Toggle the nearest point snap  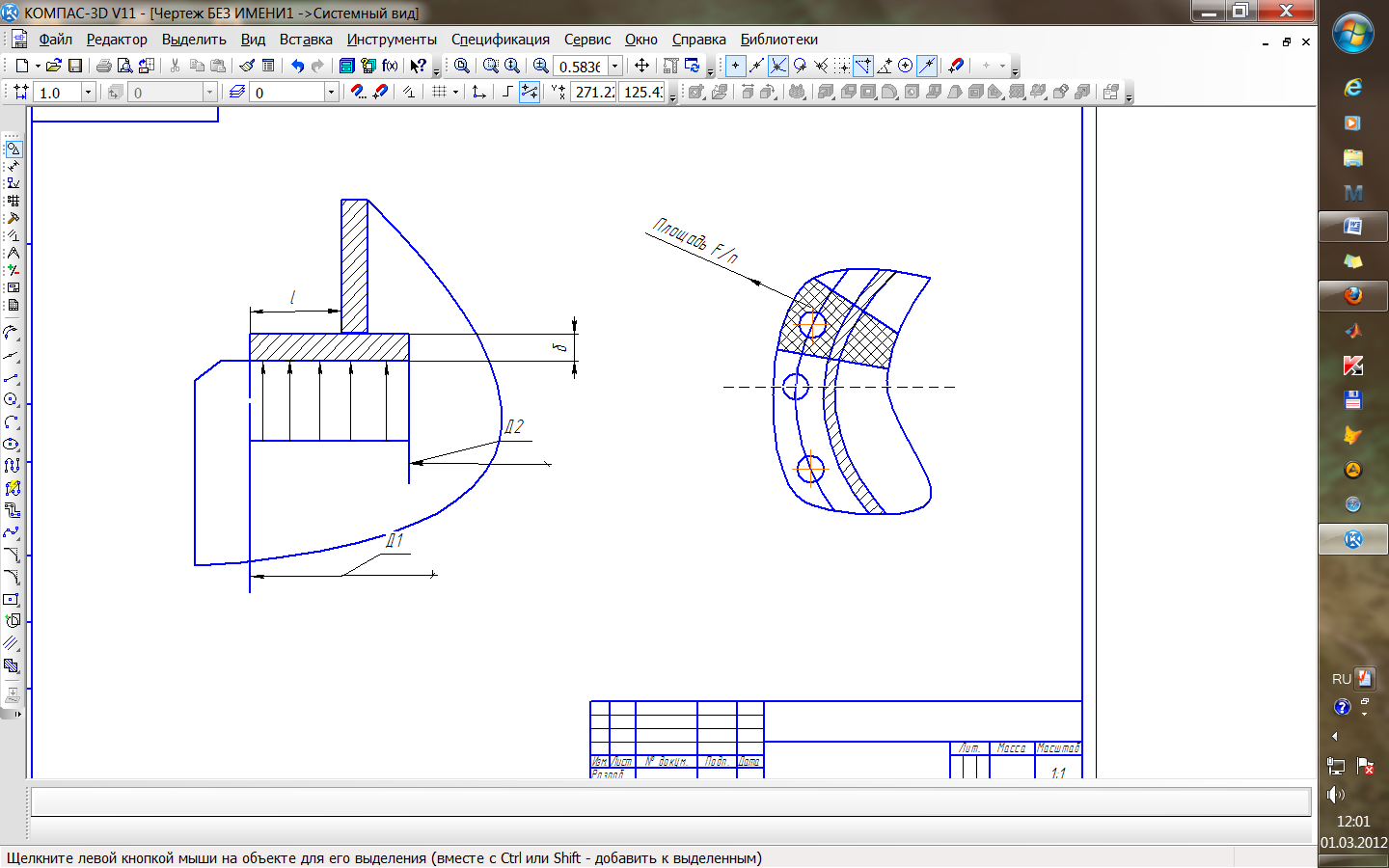coord(735,66)
